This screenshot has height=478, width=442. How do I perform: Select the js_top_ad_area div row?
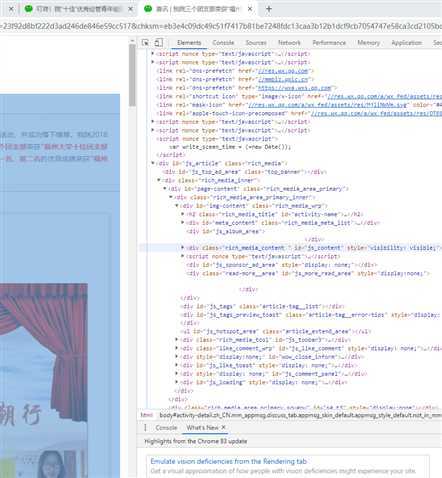244,172
